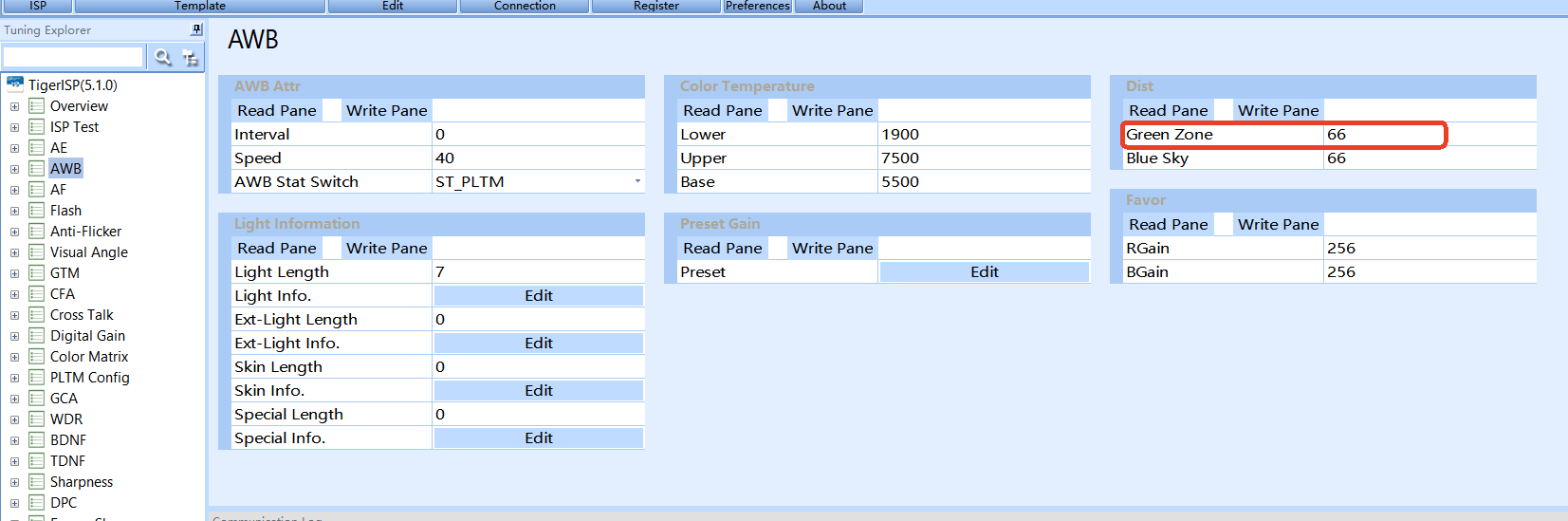1568x521 pixels.
Task: Click Write Pane in Favor section
Action: [x=1279, y=224]
